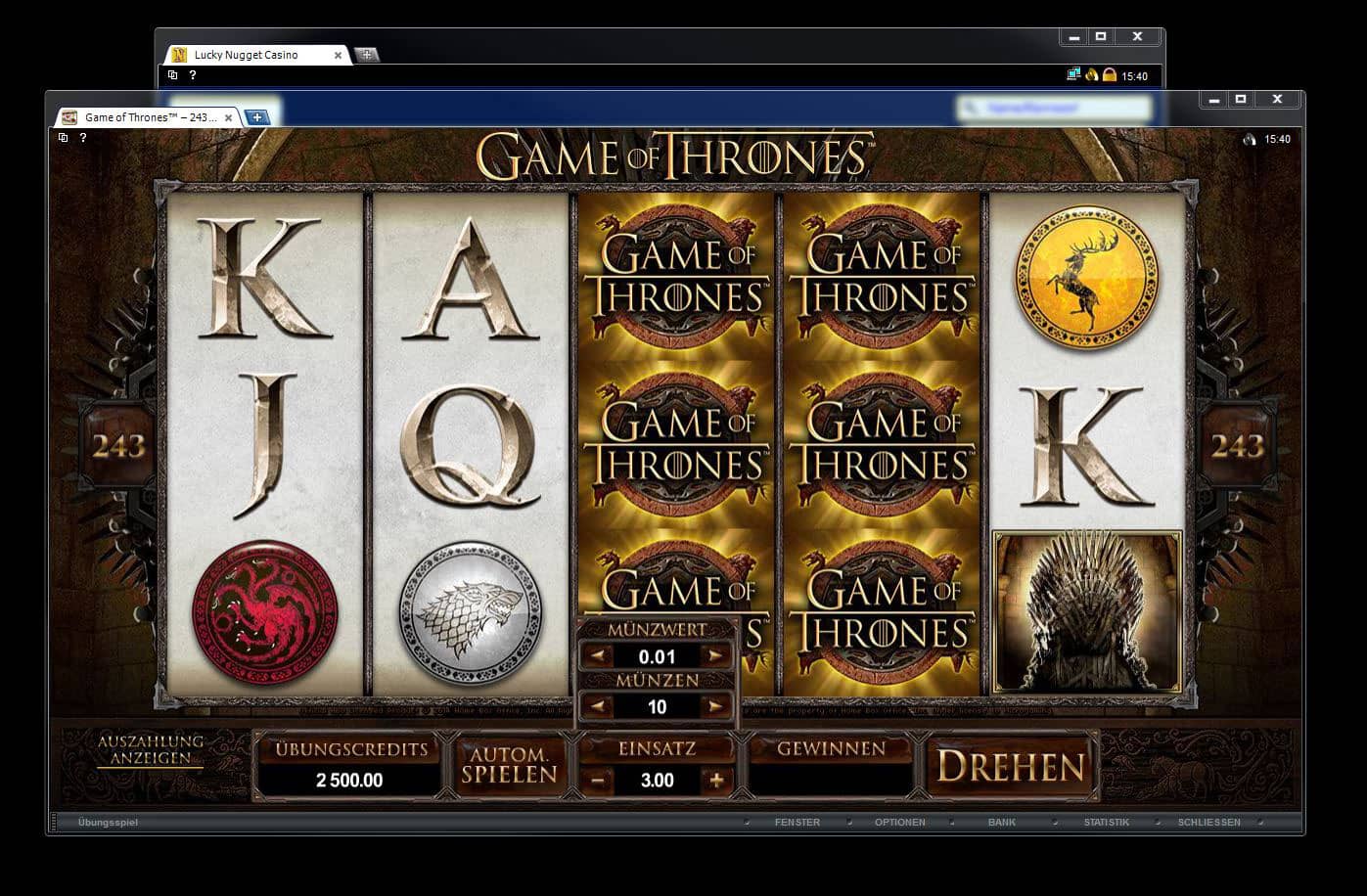Toggle sound speaker icon in game window
Screen dimensions: 1367x896
pos(1250,139)
